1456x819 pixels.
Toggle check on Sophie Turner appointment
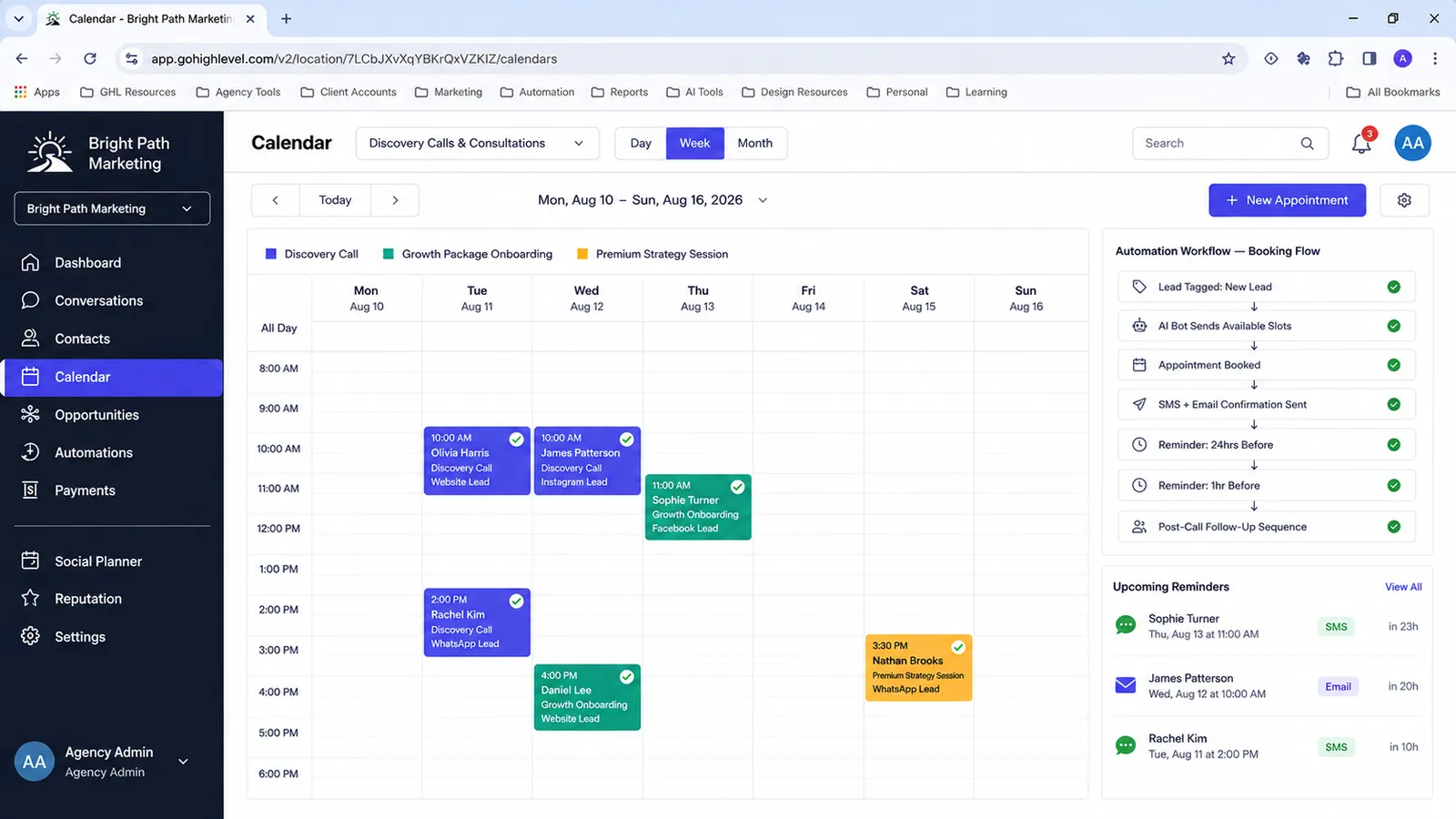pyautogui.click(x=737, y=487)
